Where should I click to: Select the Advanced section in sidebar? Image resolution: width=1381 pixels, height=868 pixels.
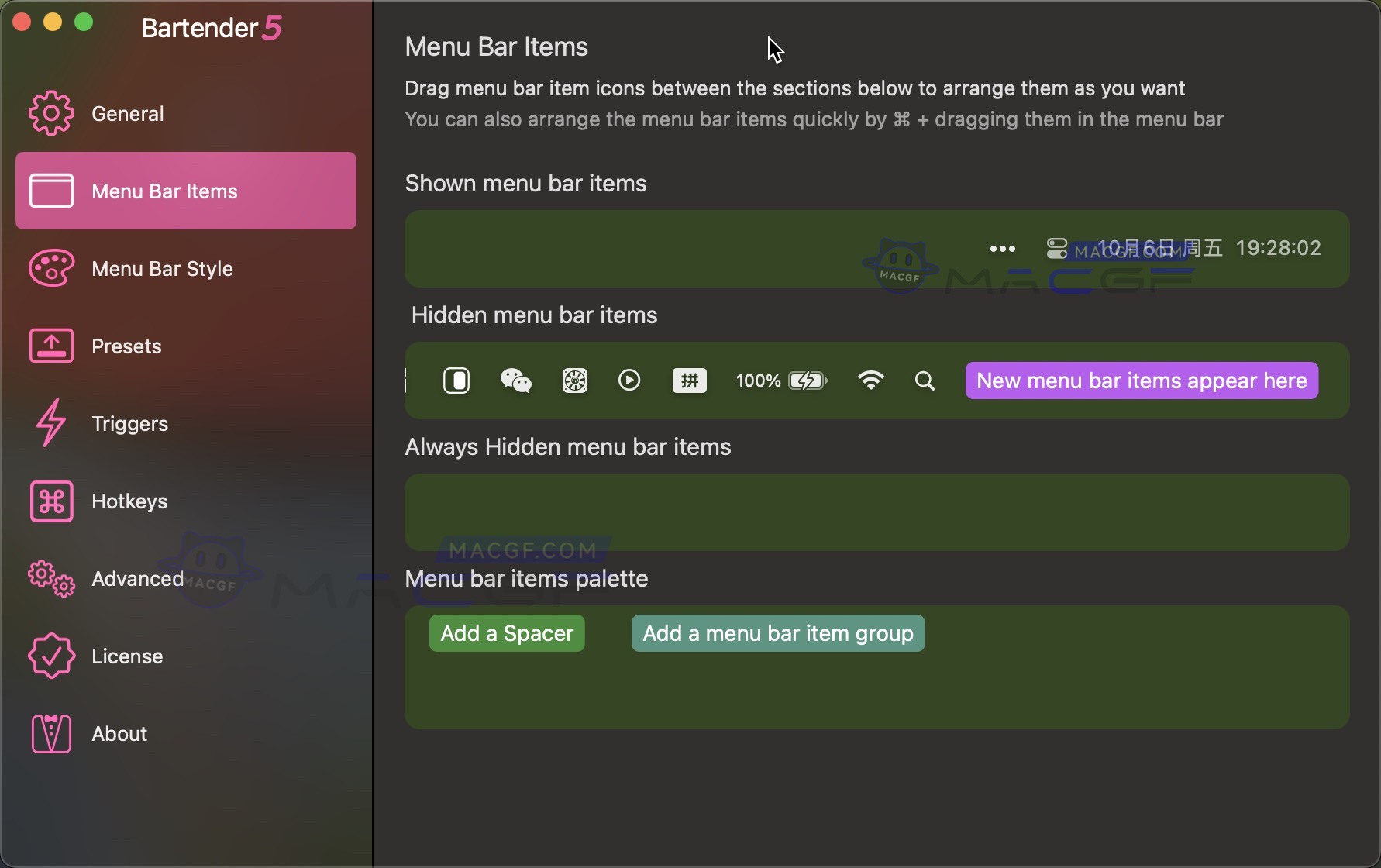click(137, 579)
